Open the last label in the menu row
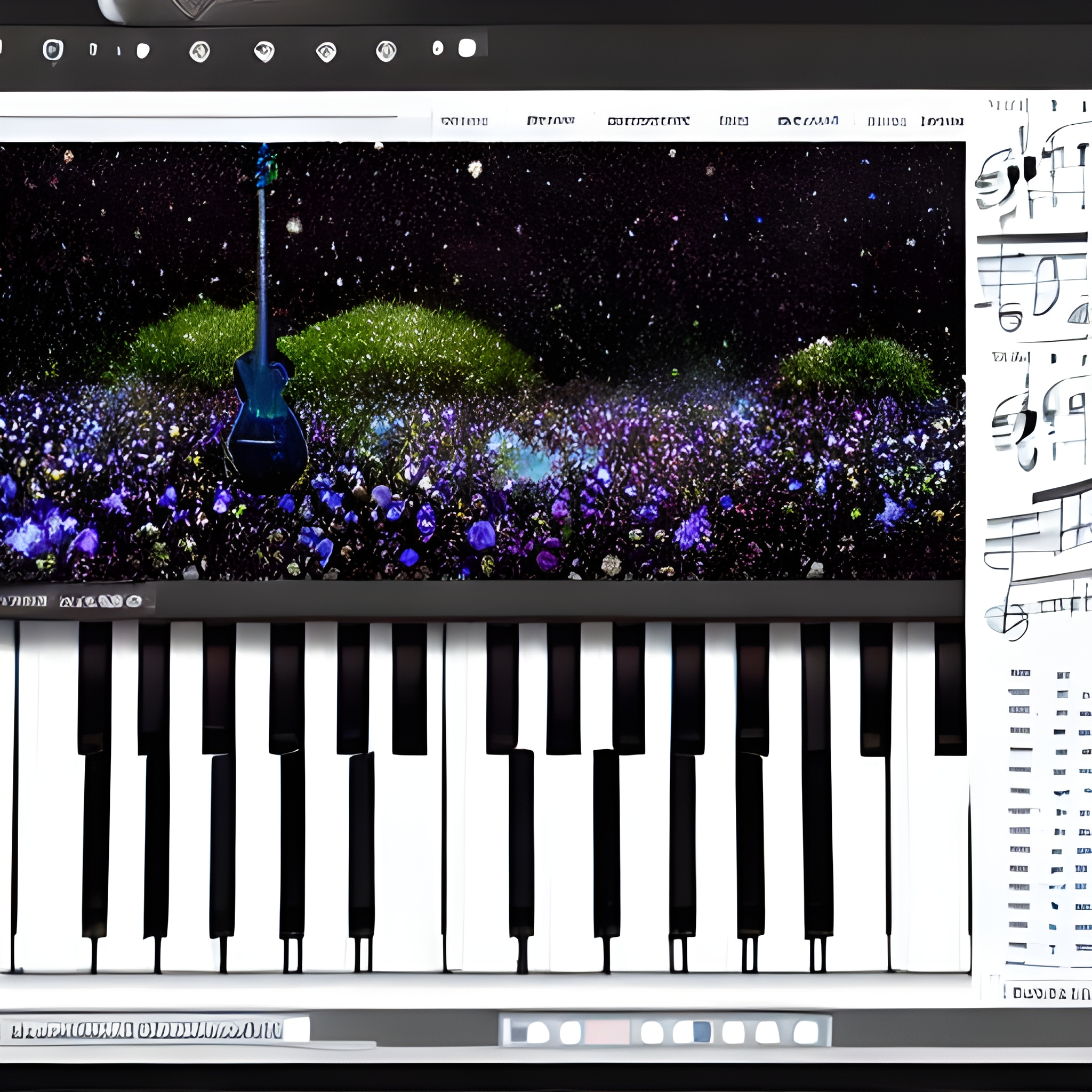Screen dimensions: 1092x1092 [x=942, y=121]
